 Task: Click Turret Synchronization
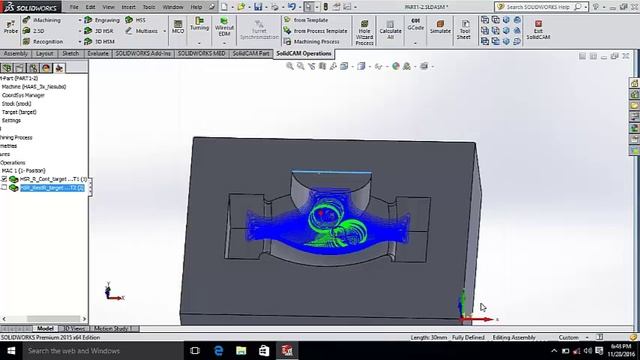(x=259, y=30)
